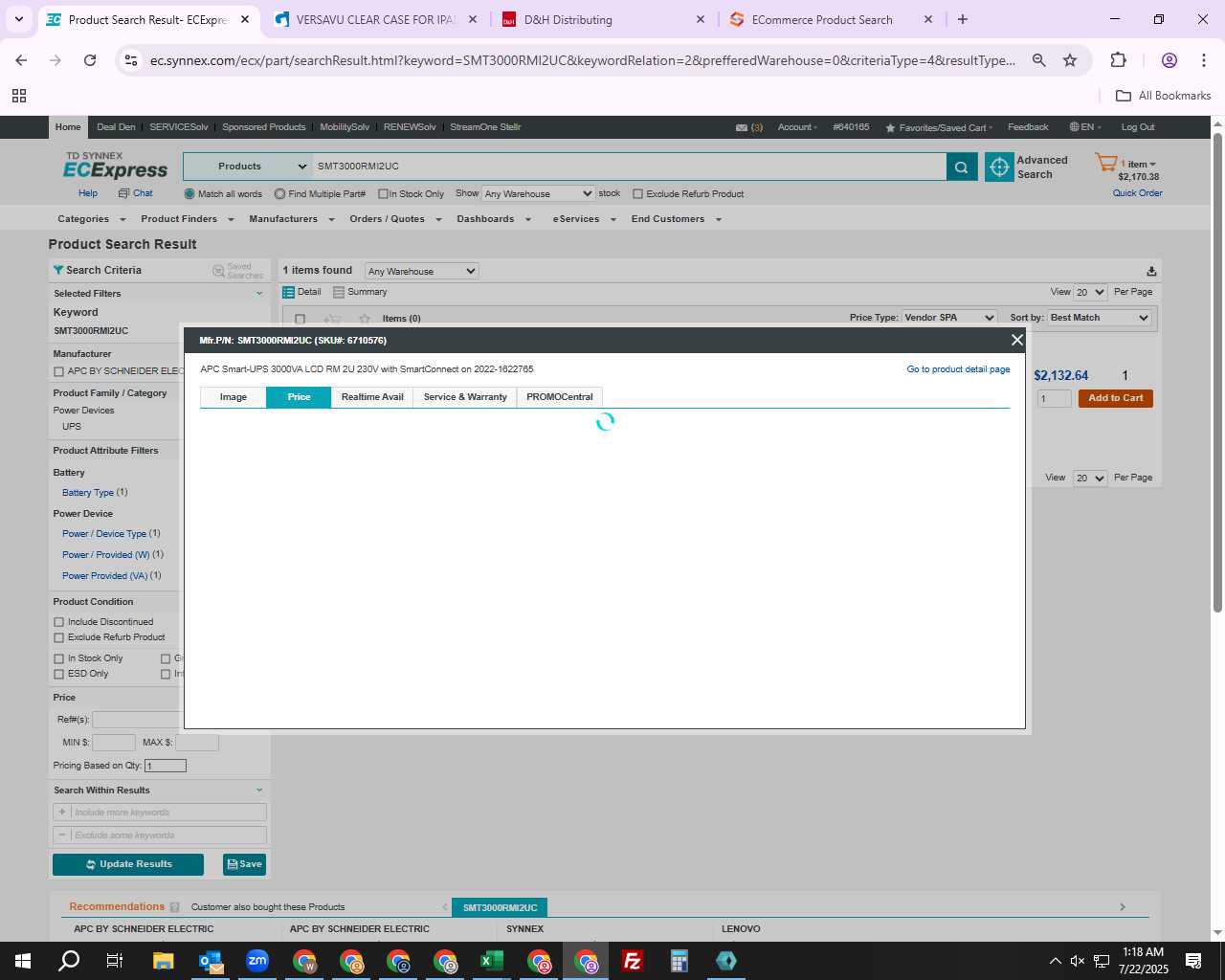Open Price Type Vendor SPA dropdown
Viewport: 1225px width, 980px height.
coord(949,318)
